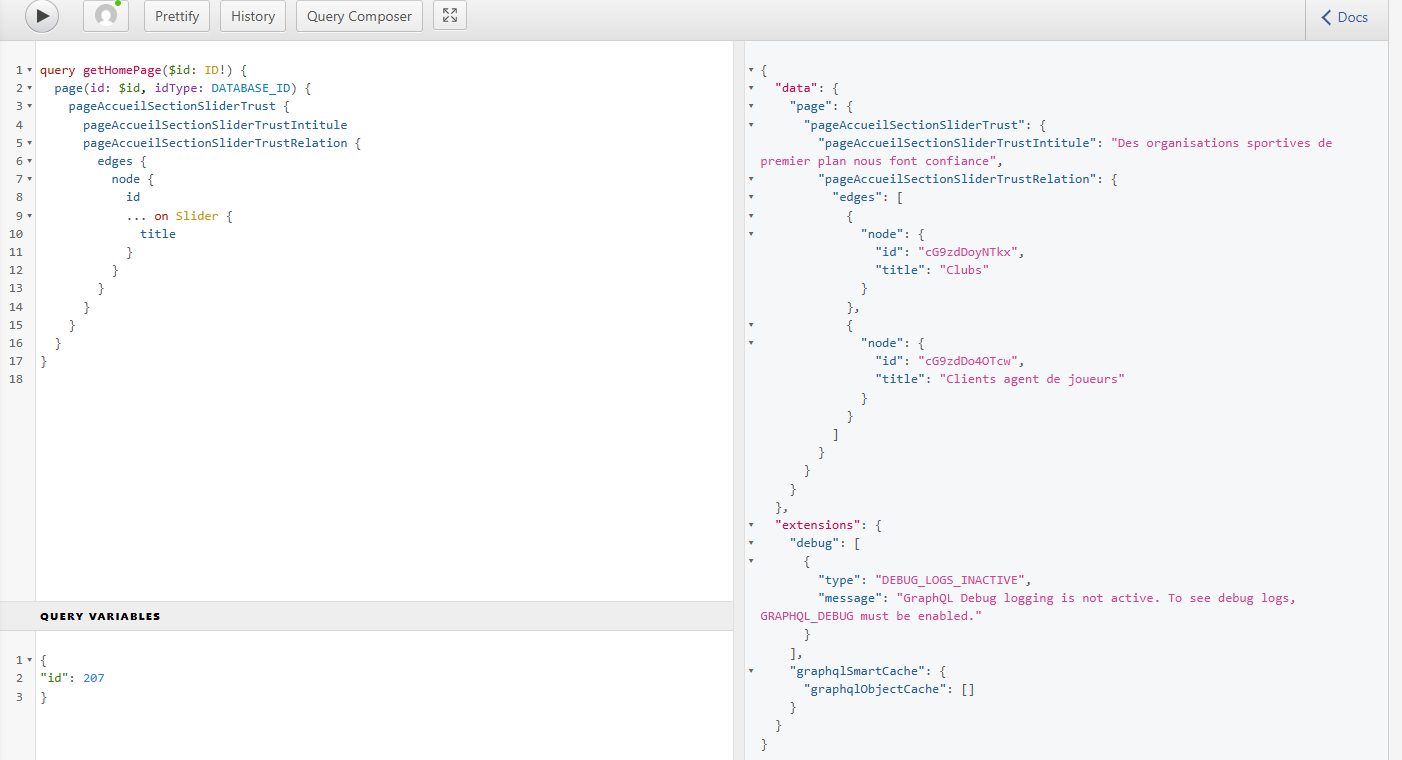Click "graphqlObjectCache" key in the response

[x=875, y=689]
